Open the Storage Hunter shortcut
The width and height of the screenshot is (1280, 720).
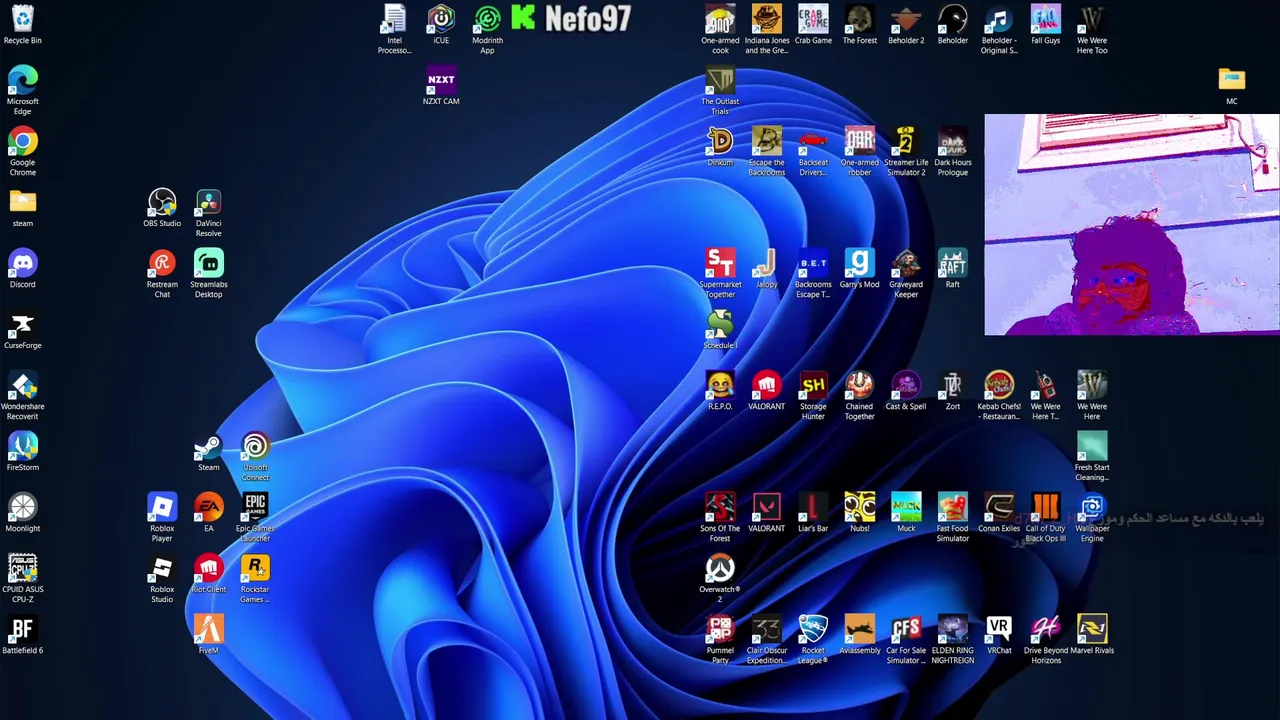pyautogui.click(x=813, y=396)
